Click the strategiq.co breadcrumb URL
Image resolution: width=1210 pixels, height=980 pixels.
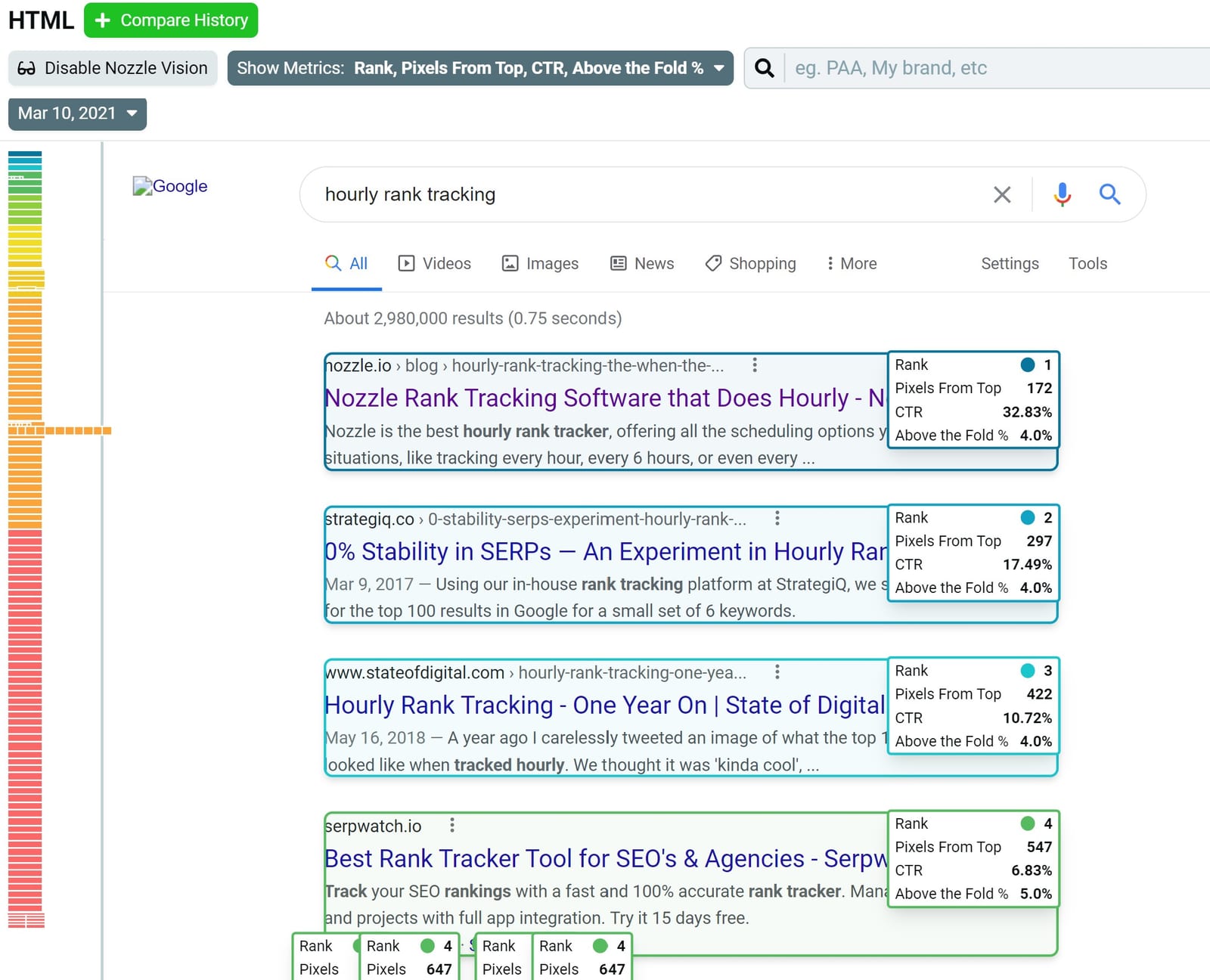click(x=535, y=519)
